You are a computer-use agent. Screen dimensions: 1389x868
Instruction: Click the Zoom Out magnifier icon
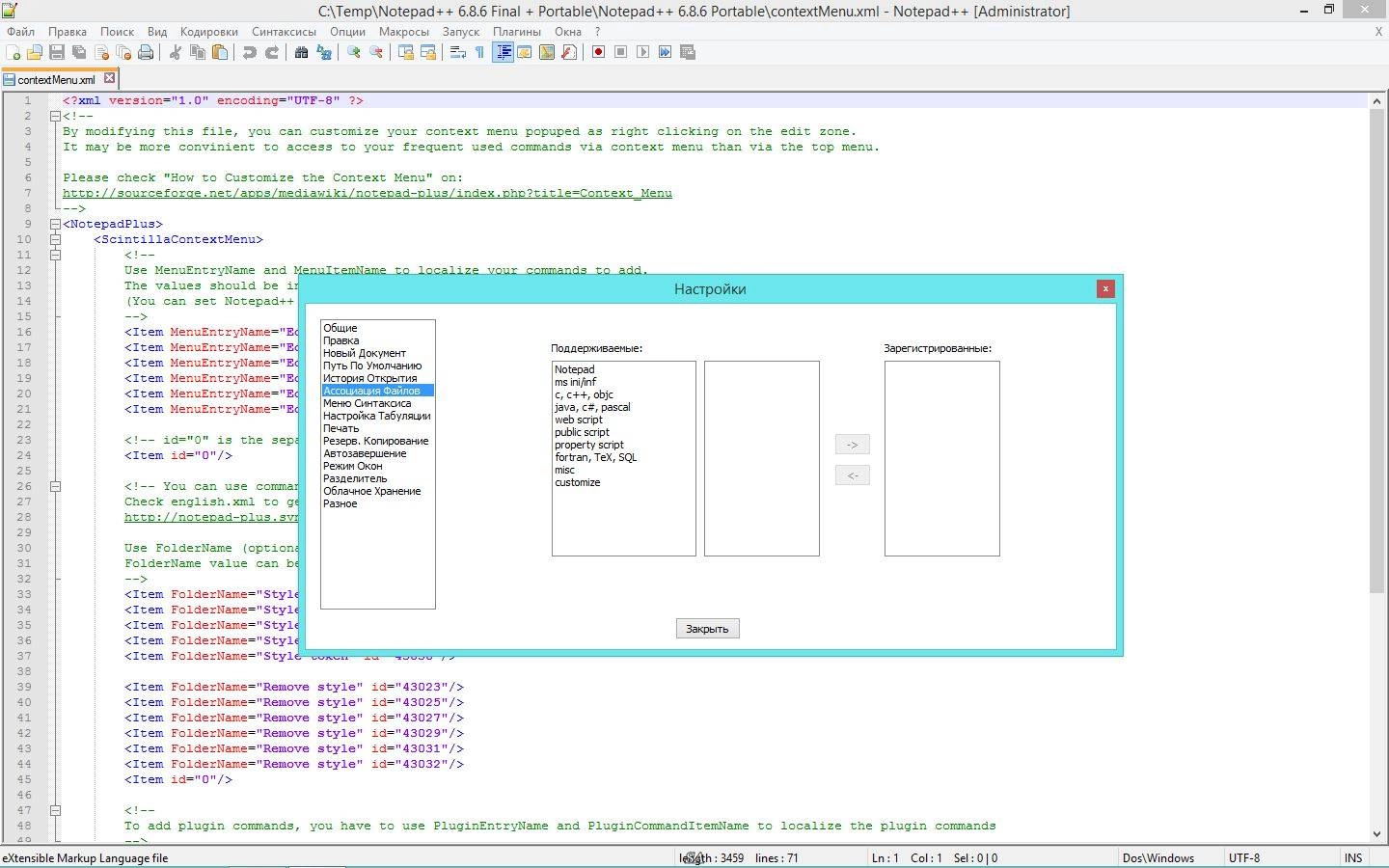pos(375,52)
